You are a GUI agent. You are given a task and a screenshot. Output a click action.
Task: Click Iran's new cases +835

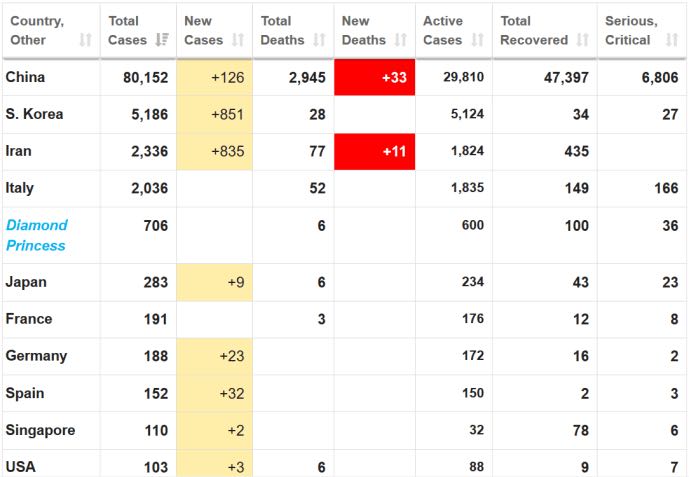pos(228,152)
